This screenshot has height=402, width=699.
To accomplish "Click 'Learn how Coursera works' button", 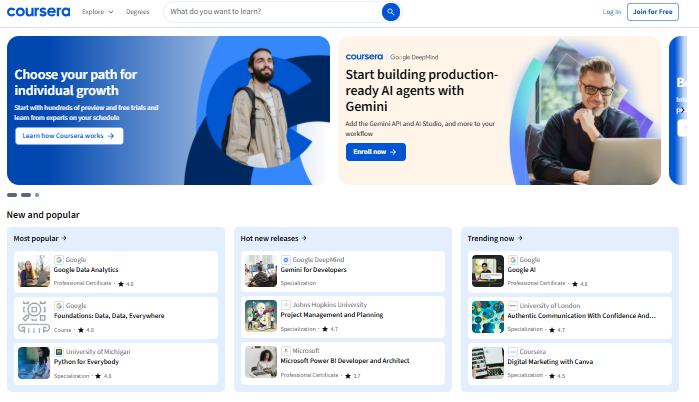I will (x=69, y=136).
